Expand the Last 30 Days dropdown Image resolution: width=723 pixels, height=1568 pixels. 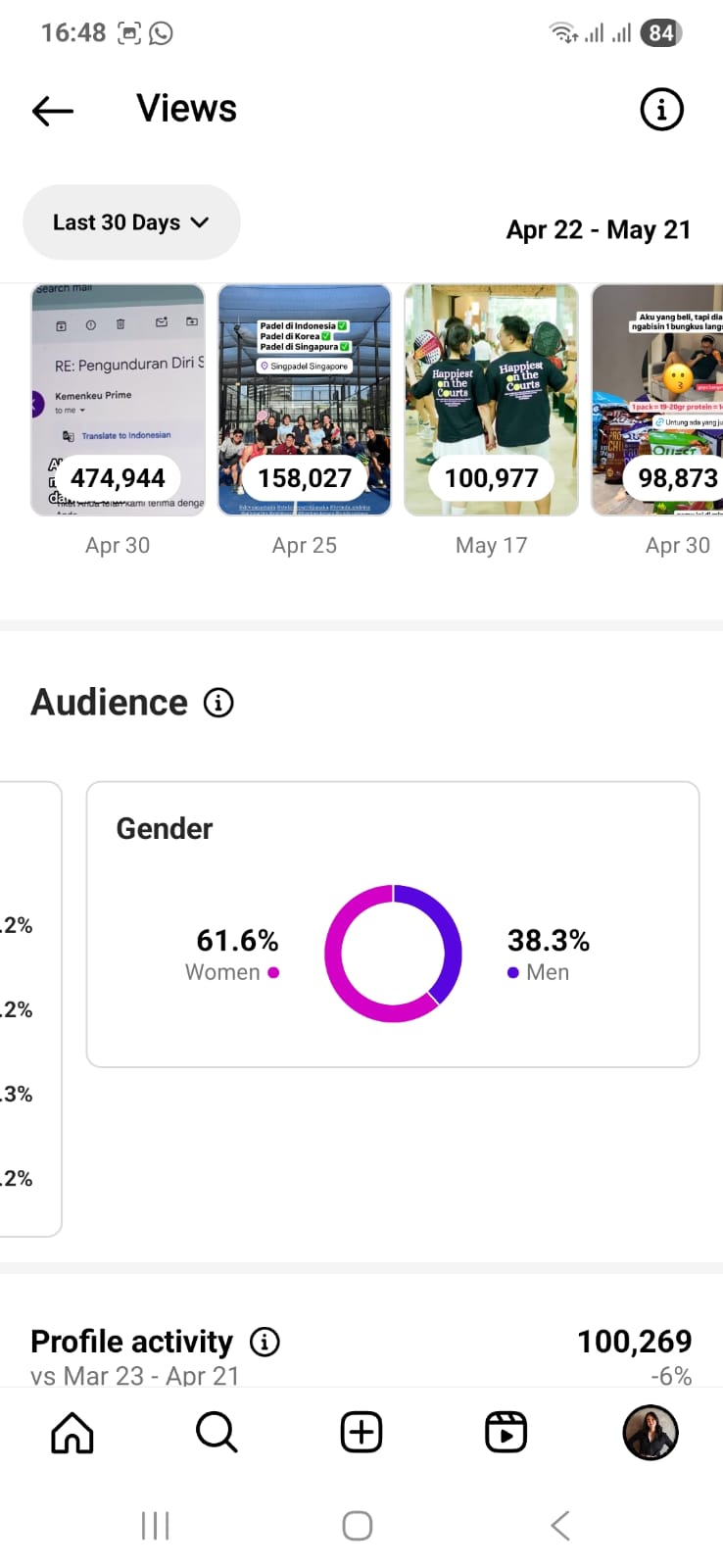click(131, 222)
